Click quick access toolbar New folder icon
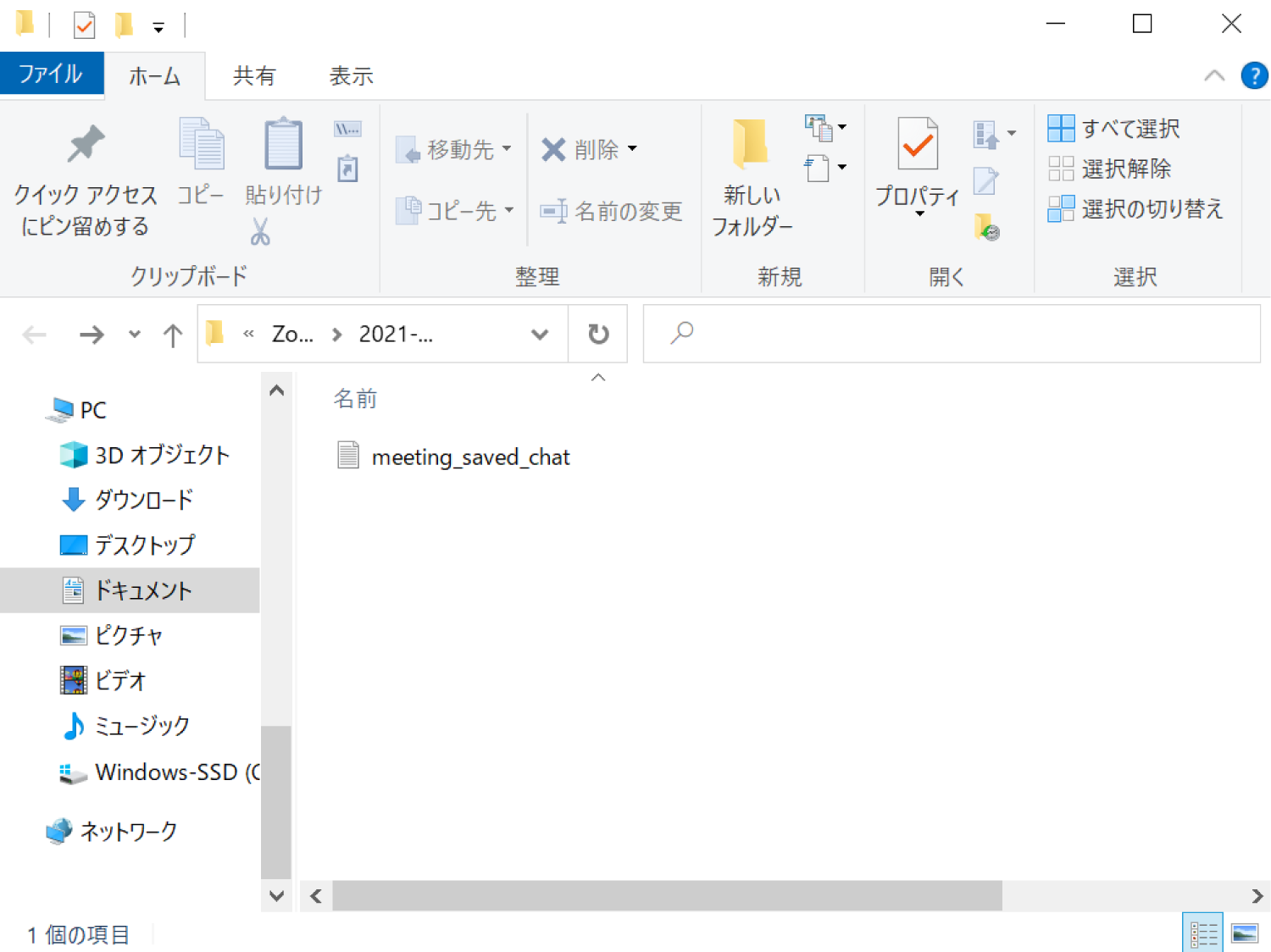1271x952 pixels. [124, 25]
